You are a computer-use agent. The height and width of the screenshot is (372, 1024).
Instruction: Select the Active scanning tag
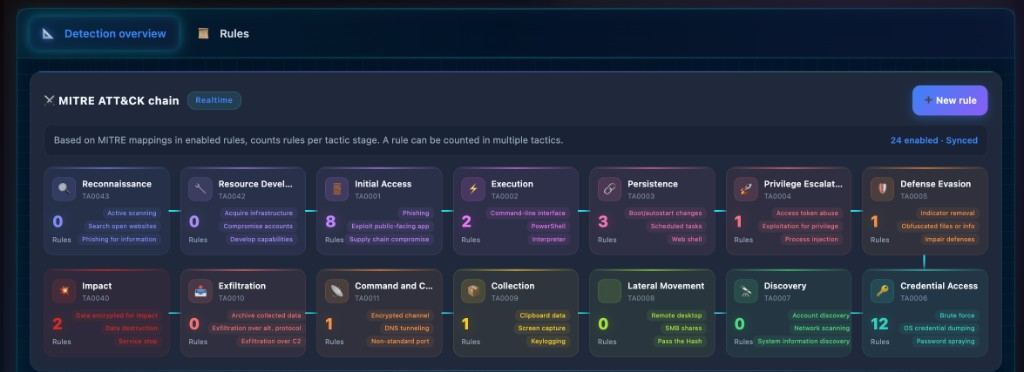132,213
